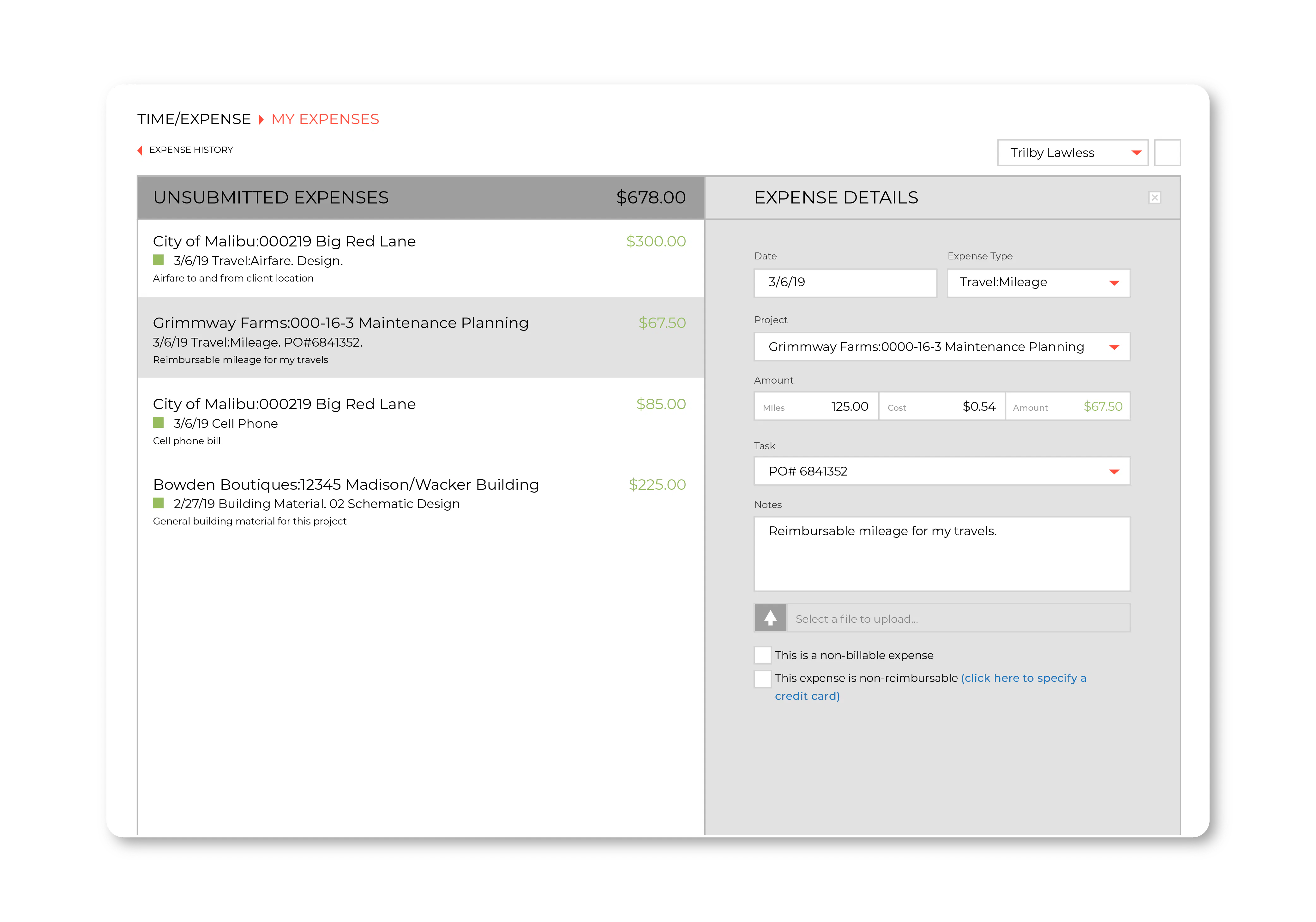This screenshot has width=1316, height=922.
Task: Click green square on Building Material expense
Action: (159, 503)
